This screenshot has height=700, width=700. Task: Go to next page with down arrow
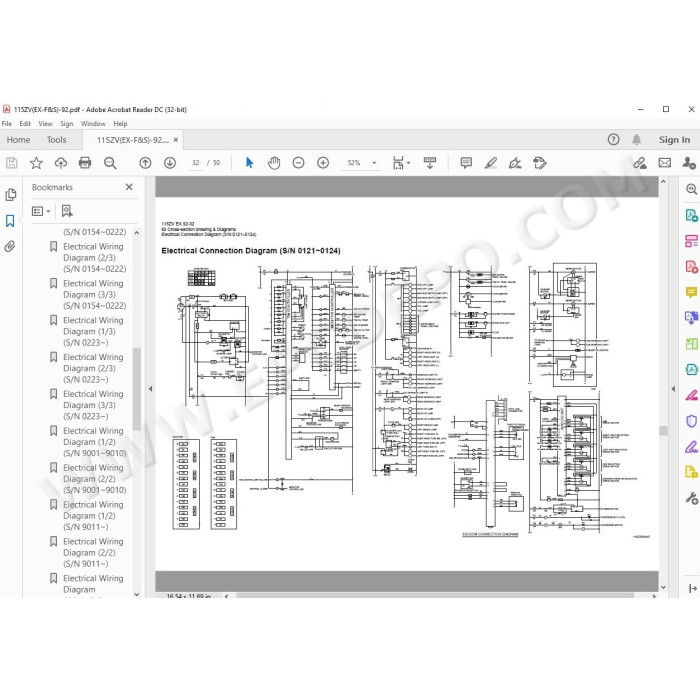pyautogui.click(x=170, y=163)
